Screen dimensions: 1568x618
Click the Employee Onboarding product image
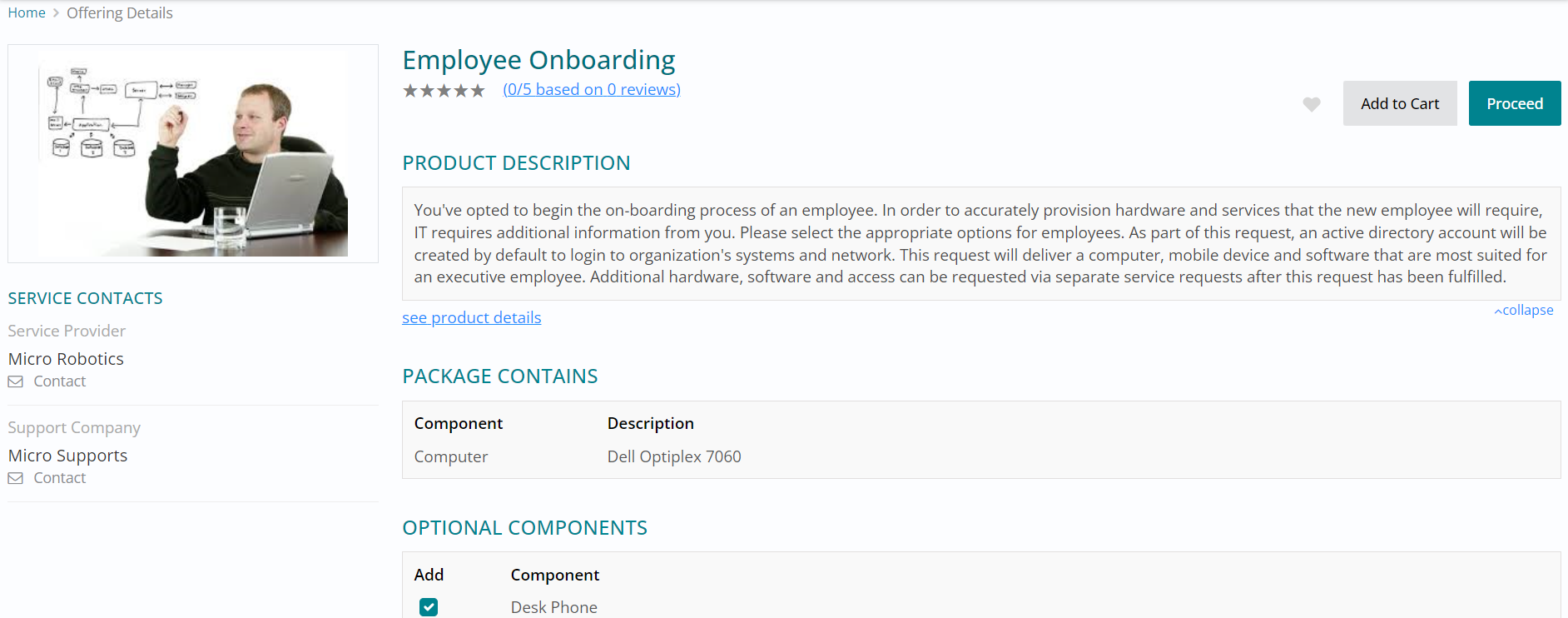[193, 153]
